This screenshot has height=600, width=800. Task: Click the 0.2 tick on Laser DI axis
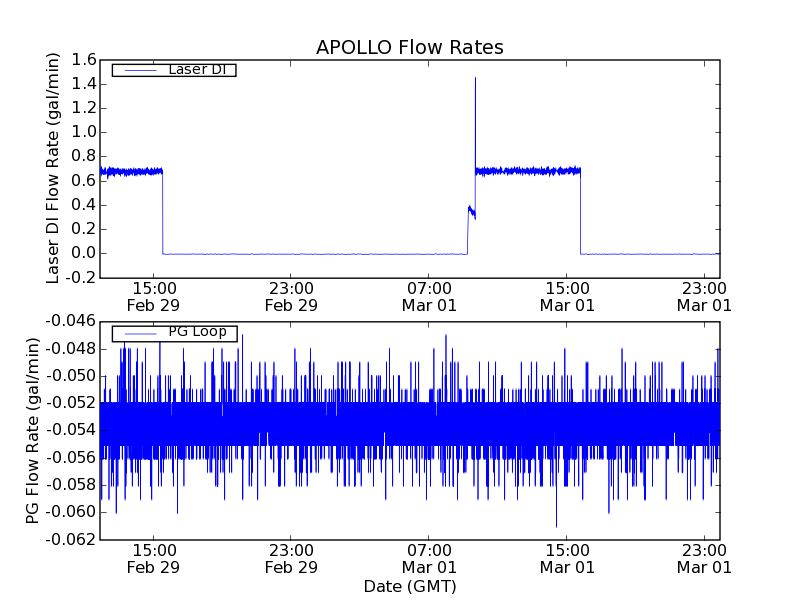click(x=84, y=229)
